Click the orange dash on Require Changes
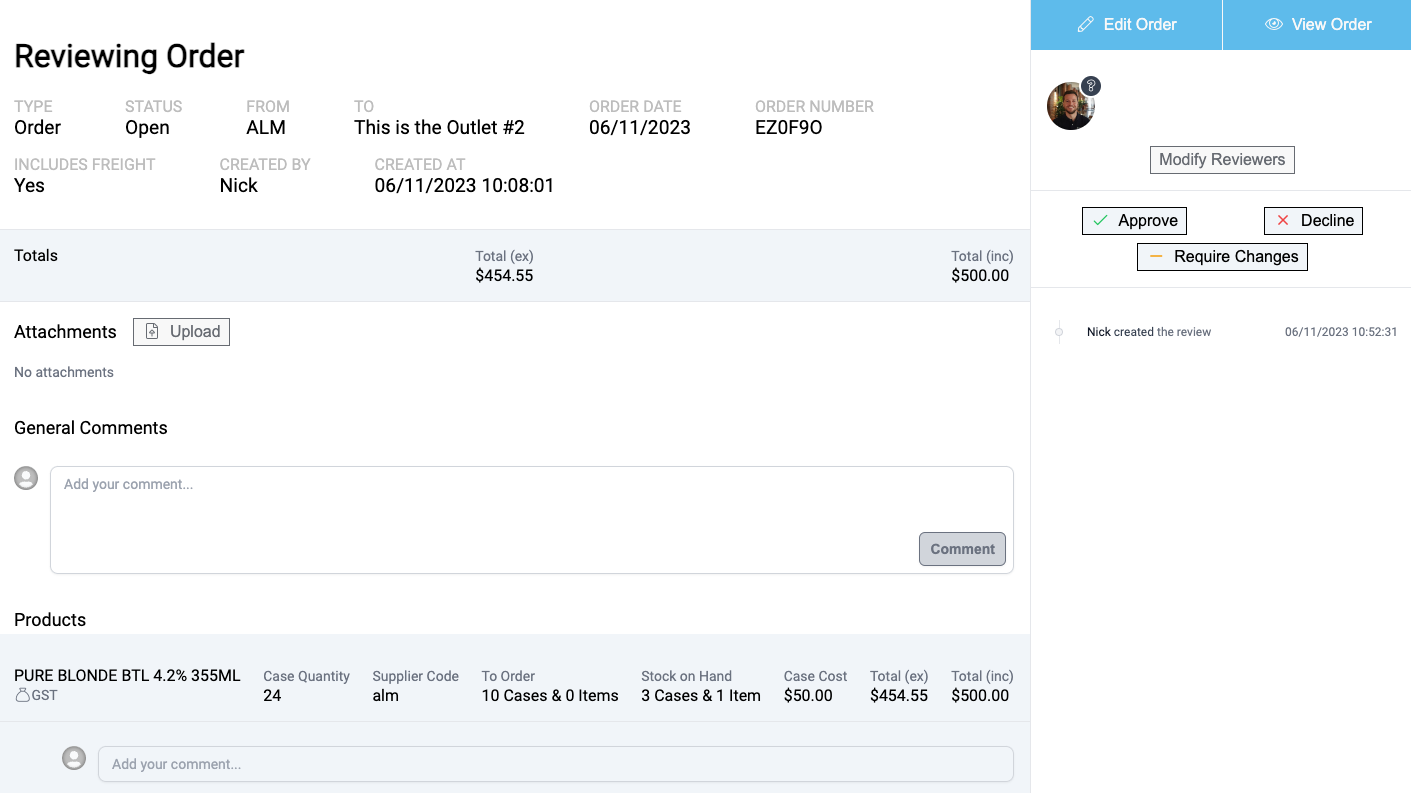 1156,256
